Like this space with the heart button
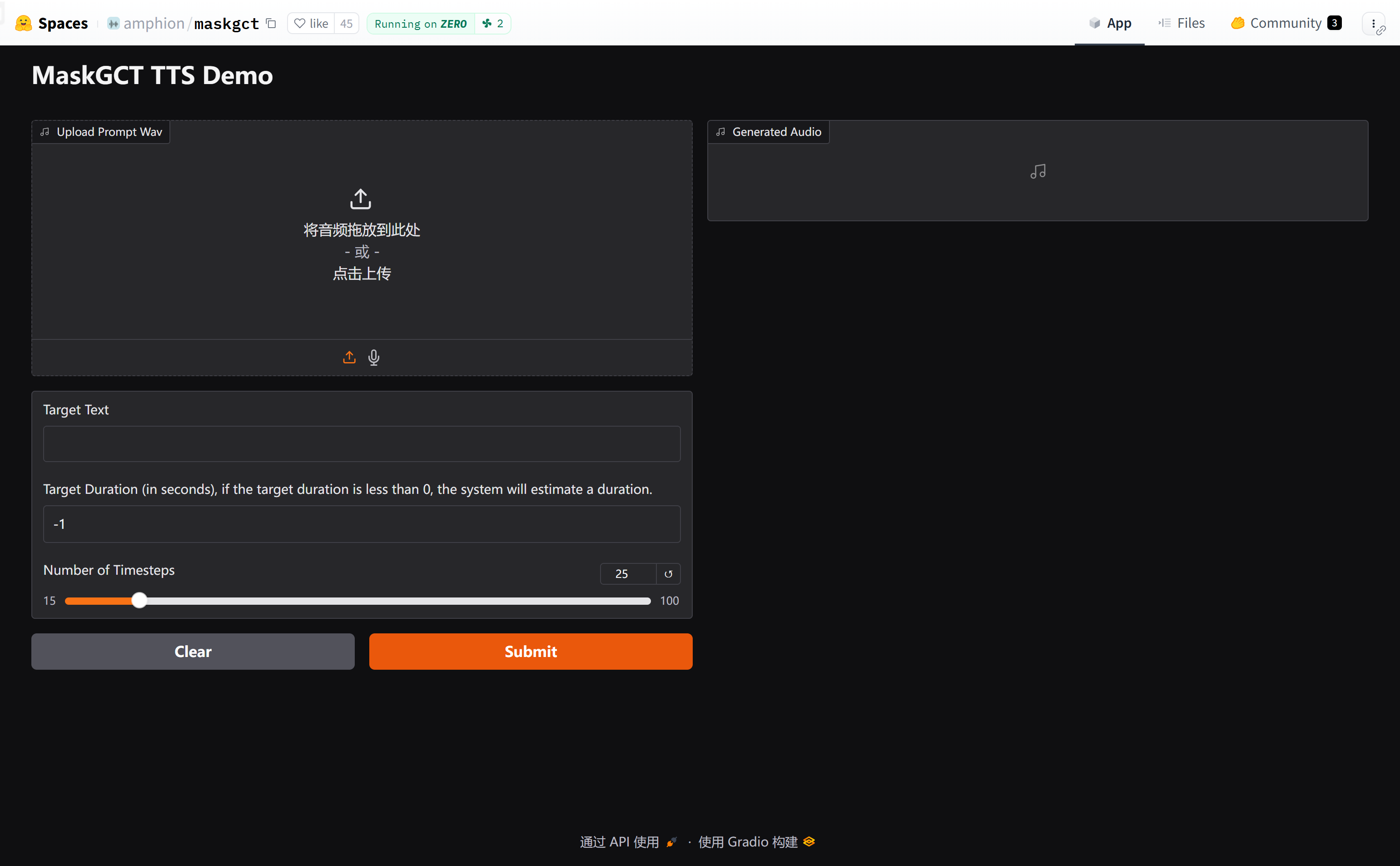This screenshot has height=866, width=1400. (x=311, y=24)
